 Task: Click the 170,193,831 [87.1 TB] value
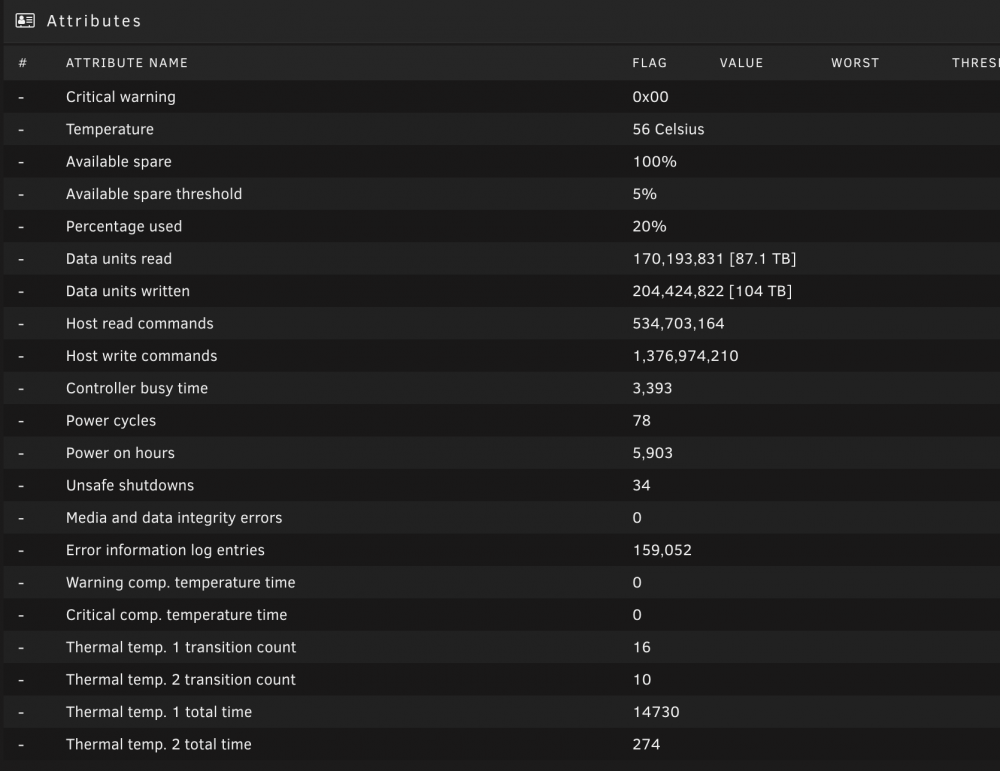714,259
